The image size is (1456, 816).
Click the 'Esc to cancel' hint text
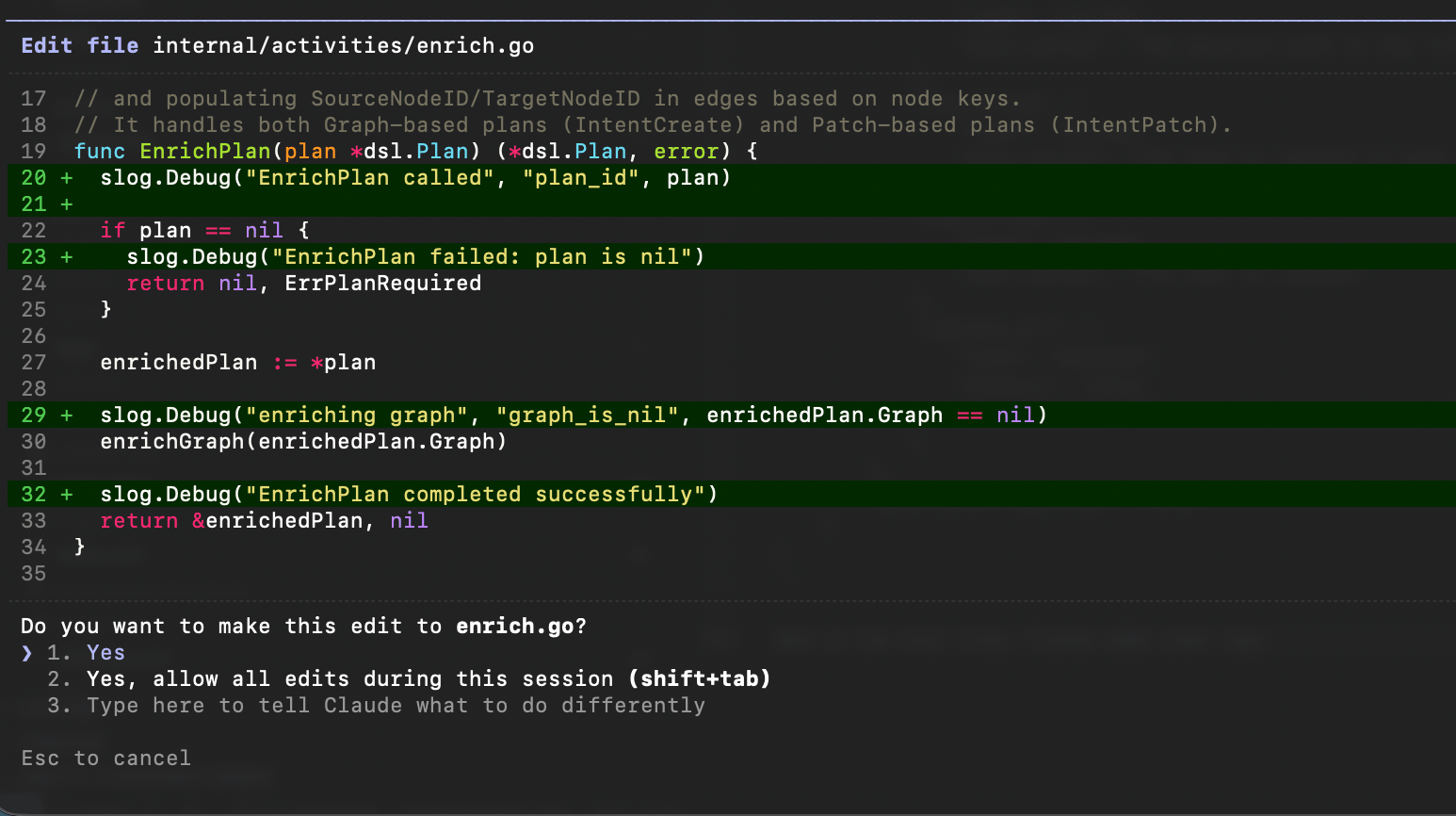click(x=105, y=758)
